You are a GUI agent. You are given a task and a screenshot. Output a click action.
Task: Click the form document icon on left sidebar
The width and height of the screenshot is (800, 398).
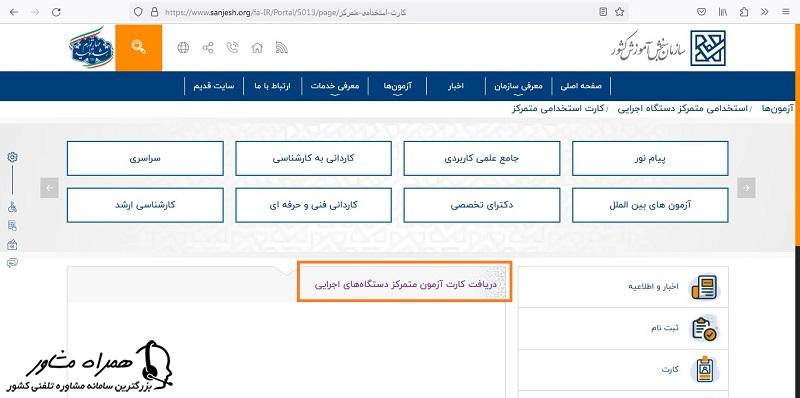click(x=12, y=226)
